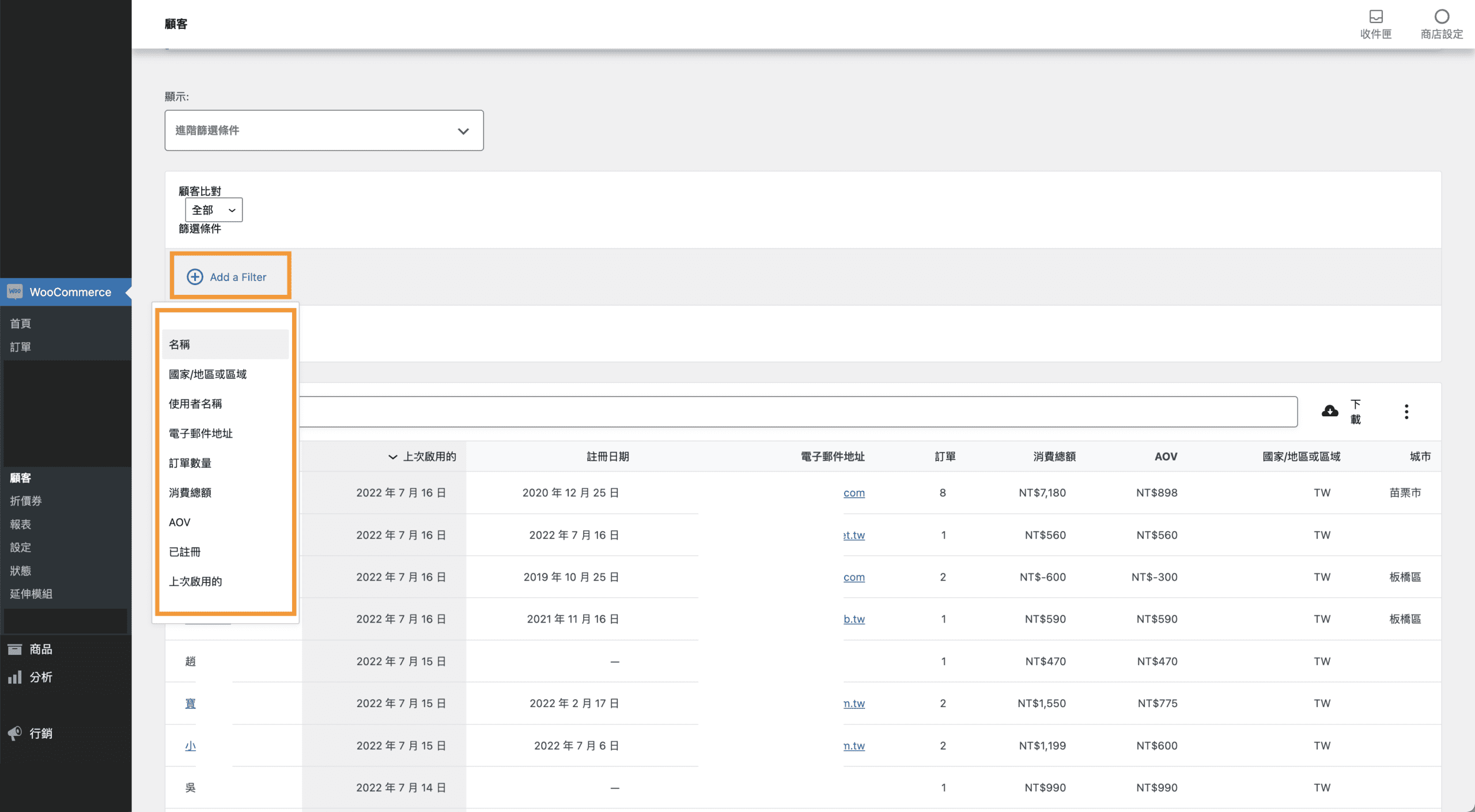Click the plus icon in Add a Filter
This screenshot has width=1475, height=812.
[195, 277]
